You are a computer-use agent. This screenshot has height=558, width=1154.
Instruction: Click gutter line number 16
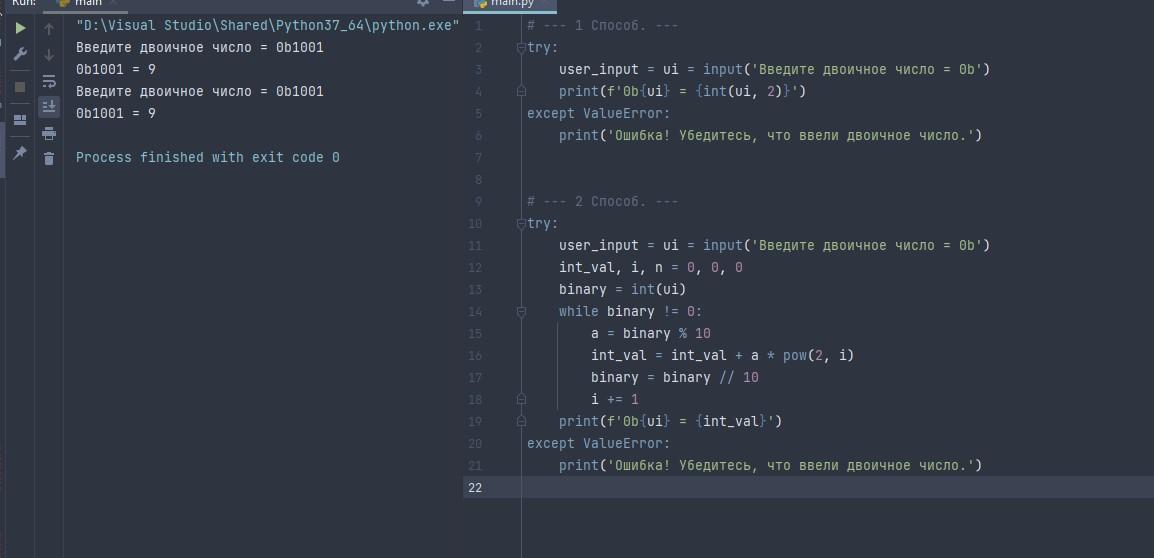tap(475, 356)
